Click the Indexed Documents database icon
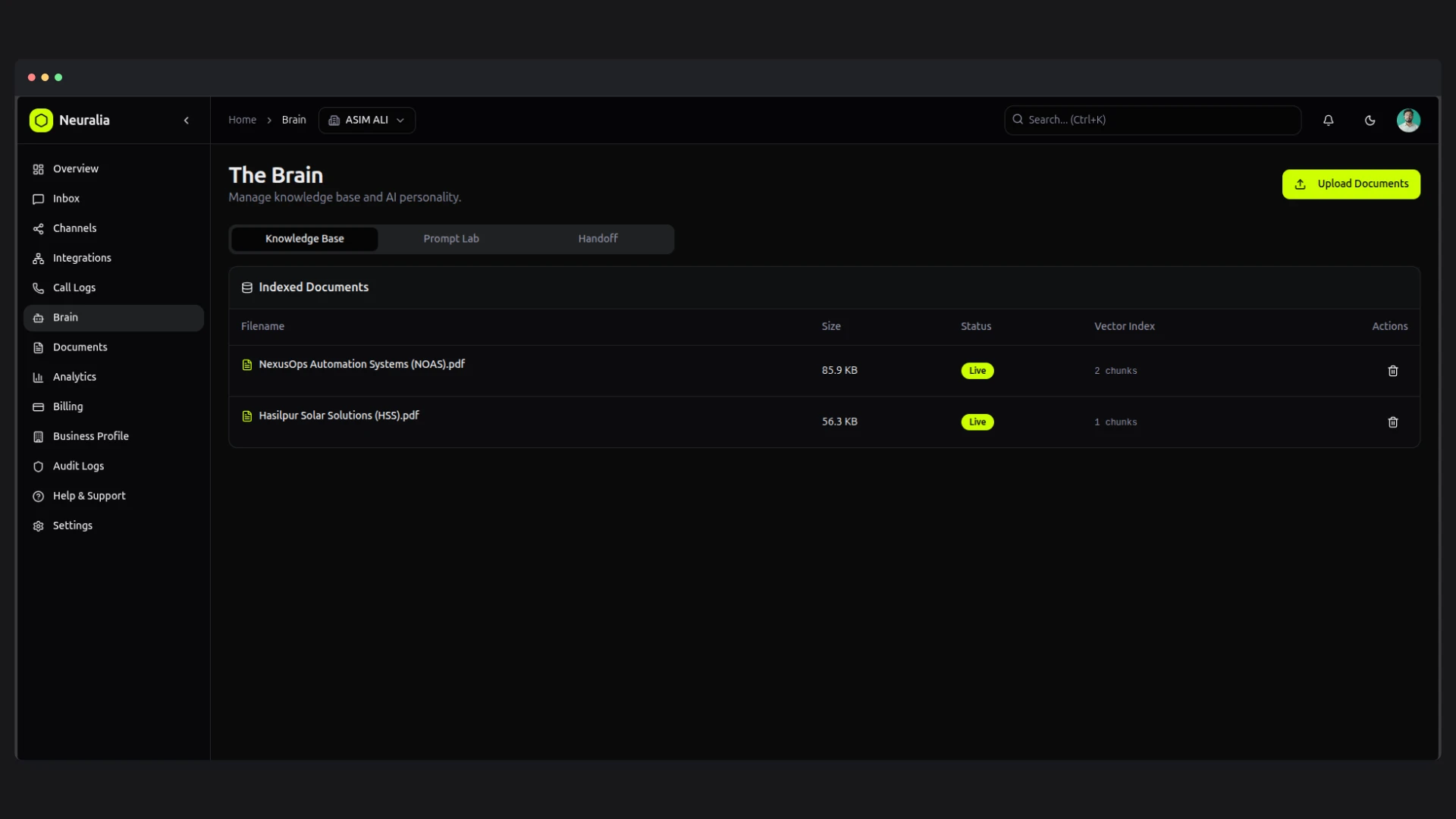Viewport: 1456px width, 819px height. 246,287
